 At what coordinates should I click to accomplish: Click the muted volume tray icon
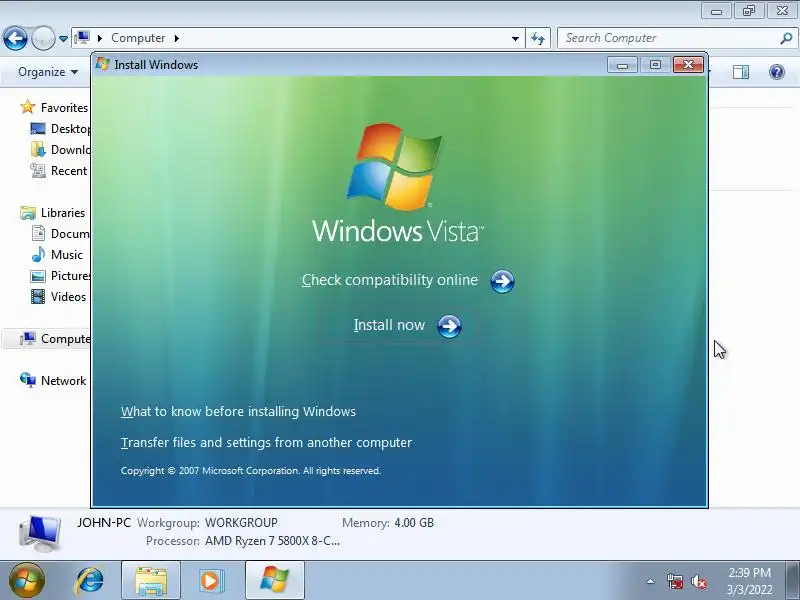[x=698, y=581]
